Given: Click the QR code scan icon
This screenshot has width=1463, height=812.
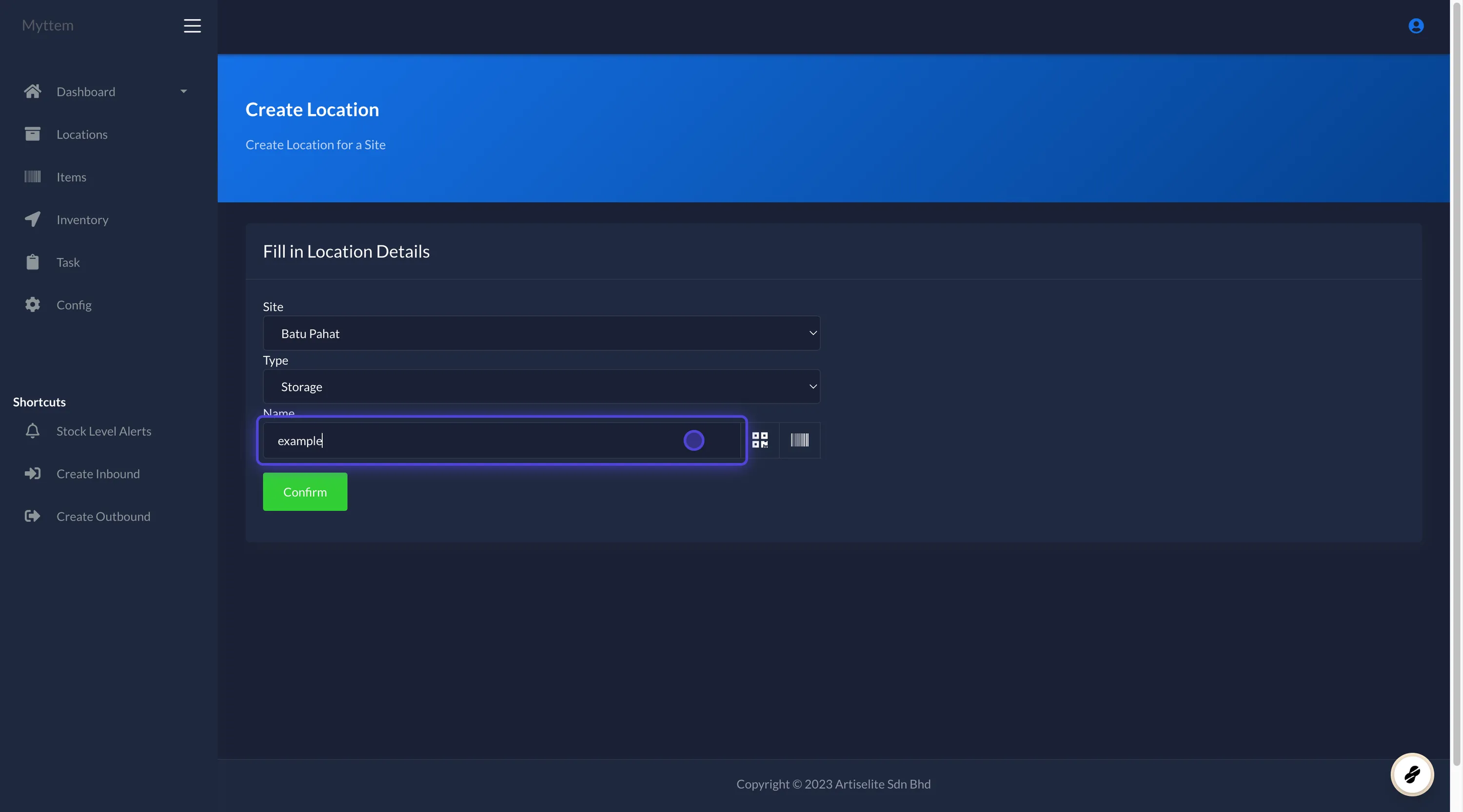Looking at the screenshot, I should tap(760, 440).
